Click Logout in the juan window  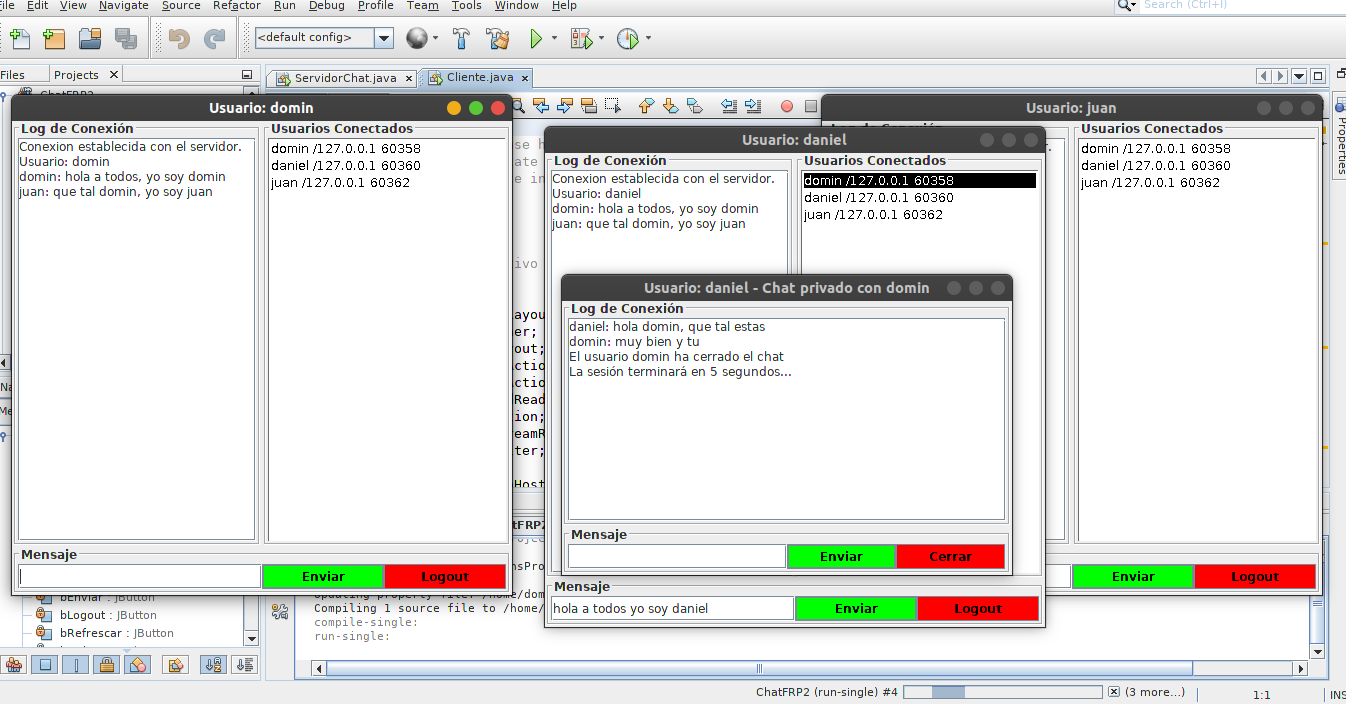click(1255, 576)
